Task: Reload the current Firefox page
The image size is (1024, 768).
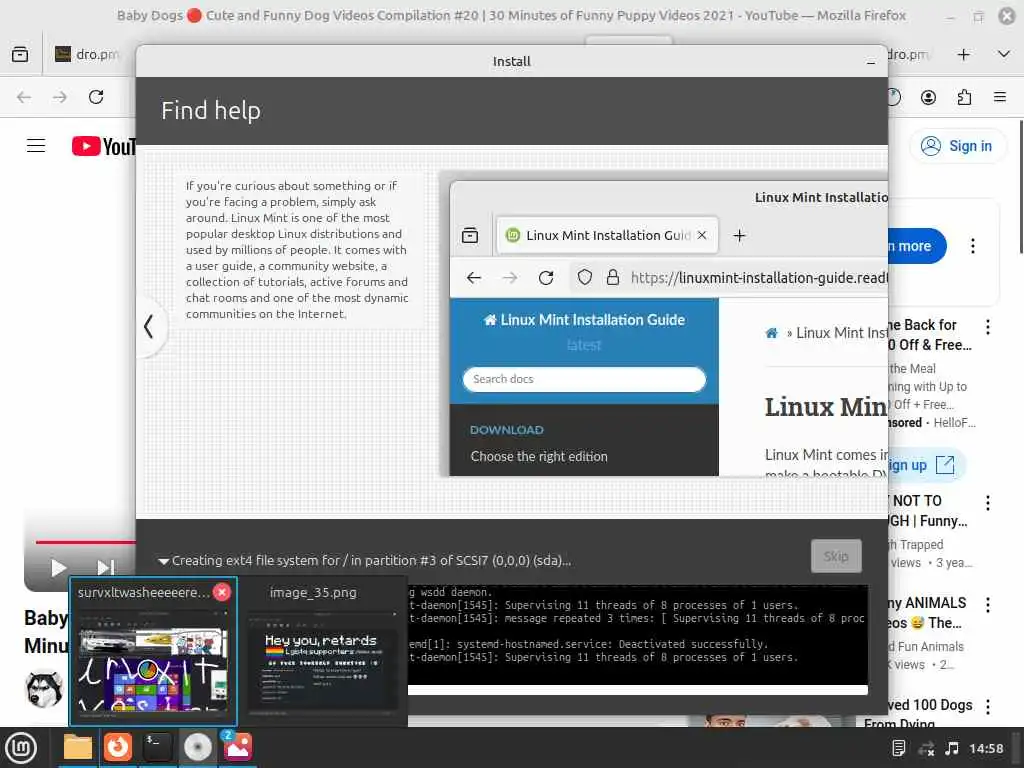Action: tap(96, 97)
